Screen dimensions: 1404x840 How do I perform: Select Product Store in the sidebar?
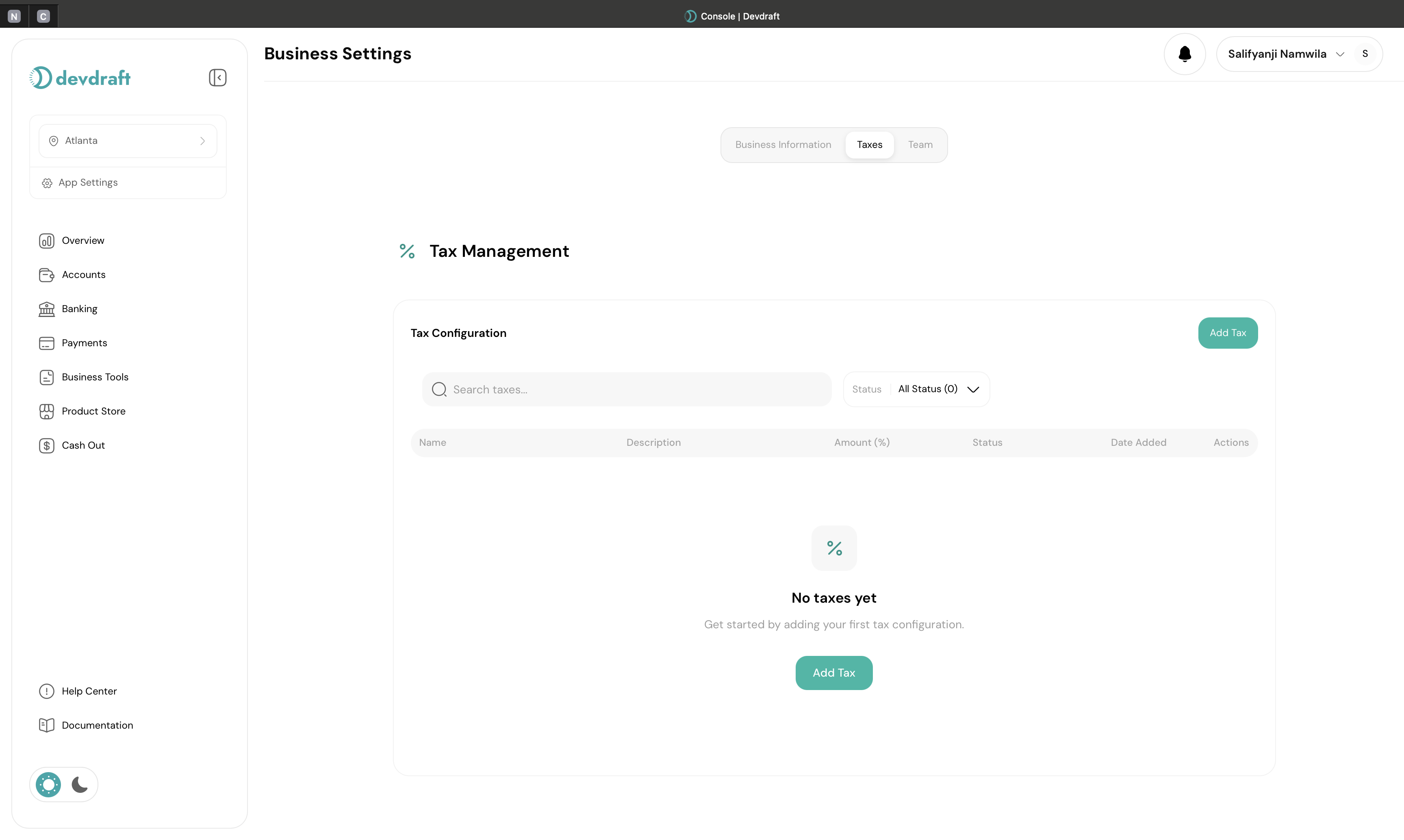(93, 411)
